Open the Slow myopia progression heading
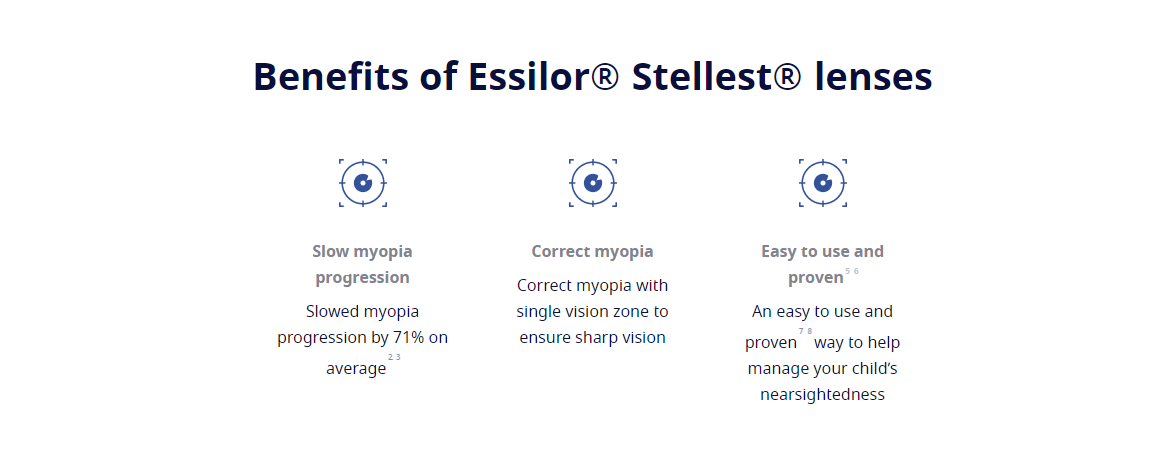1160x461 pixels. click(362, 264)
